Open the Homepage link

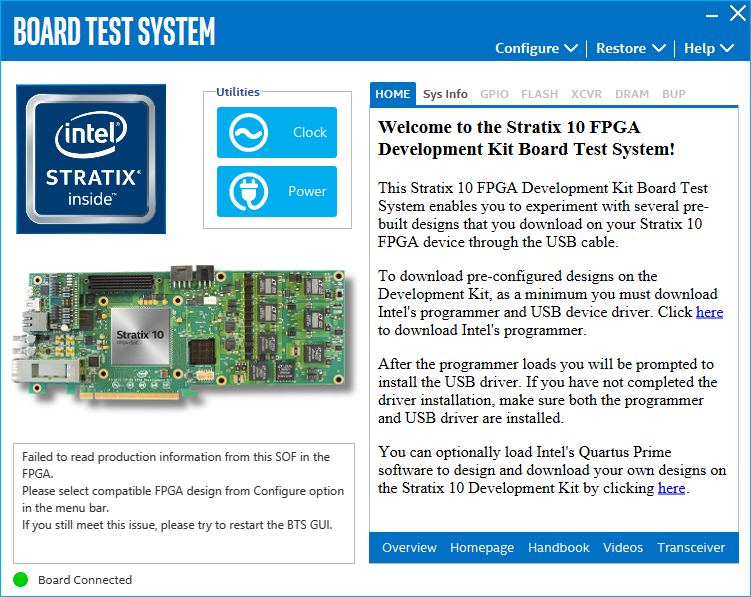pos(482,548)
